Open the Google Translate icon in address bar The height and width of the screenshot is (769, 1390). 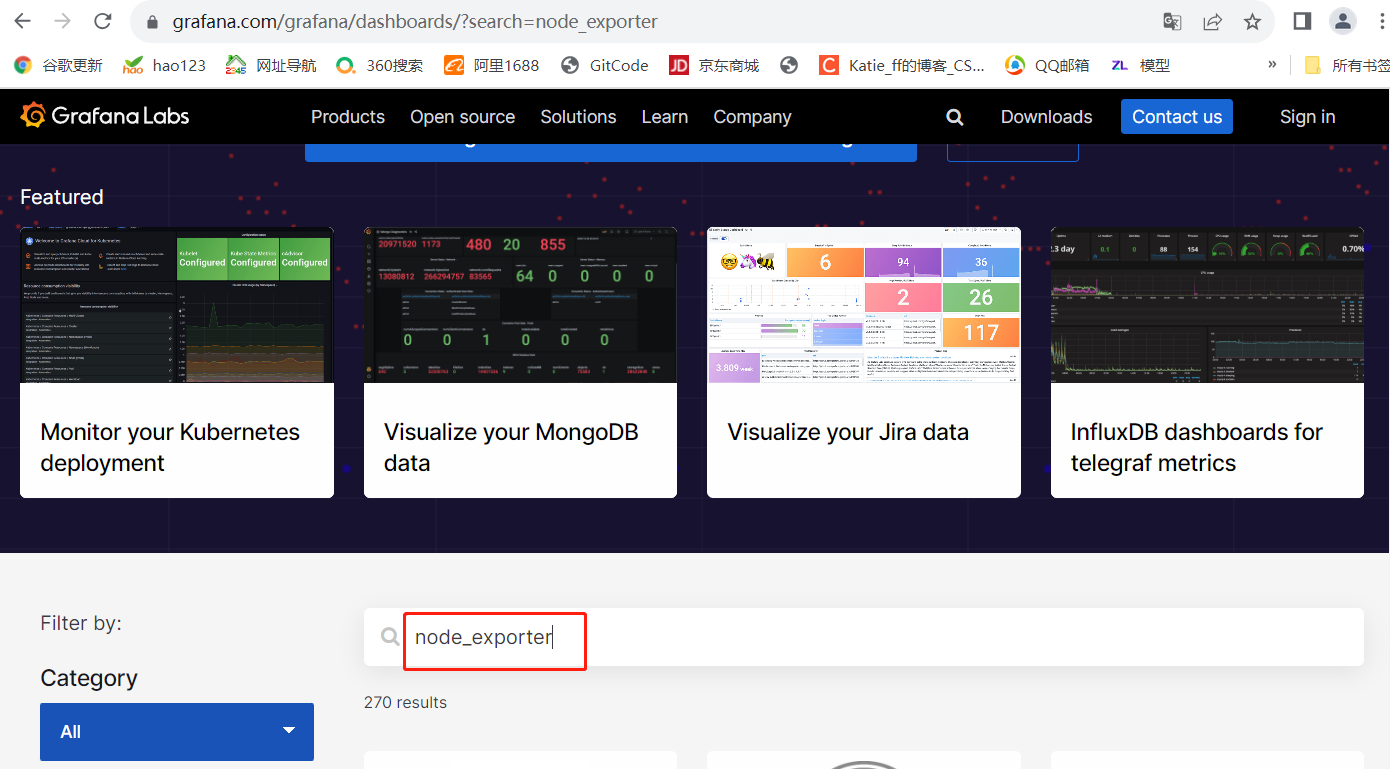tap(1172, 21)
